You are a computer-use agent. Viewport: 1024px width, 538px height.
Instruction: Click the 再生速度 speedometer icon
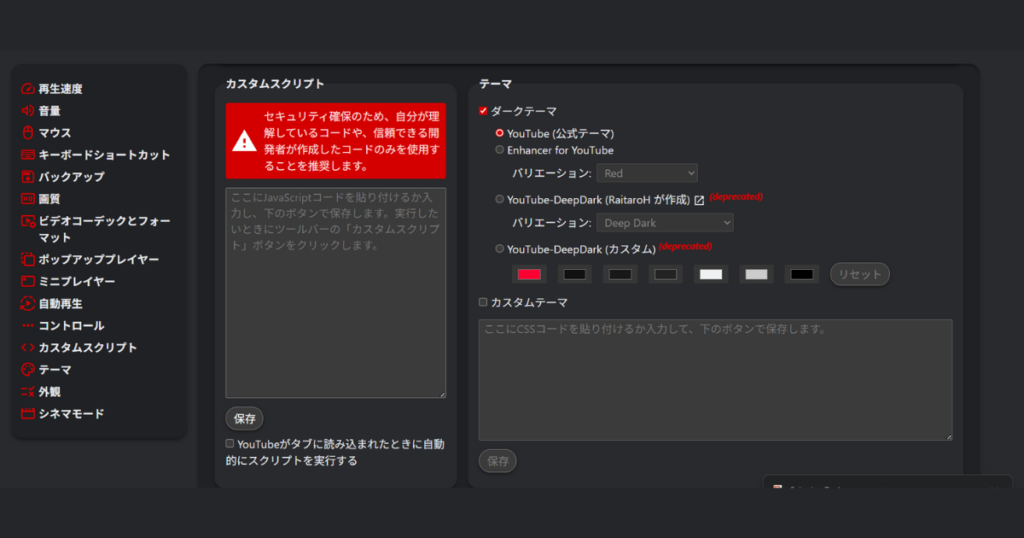(x=28, y=89)
